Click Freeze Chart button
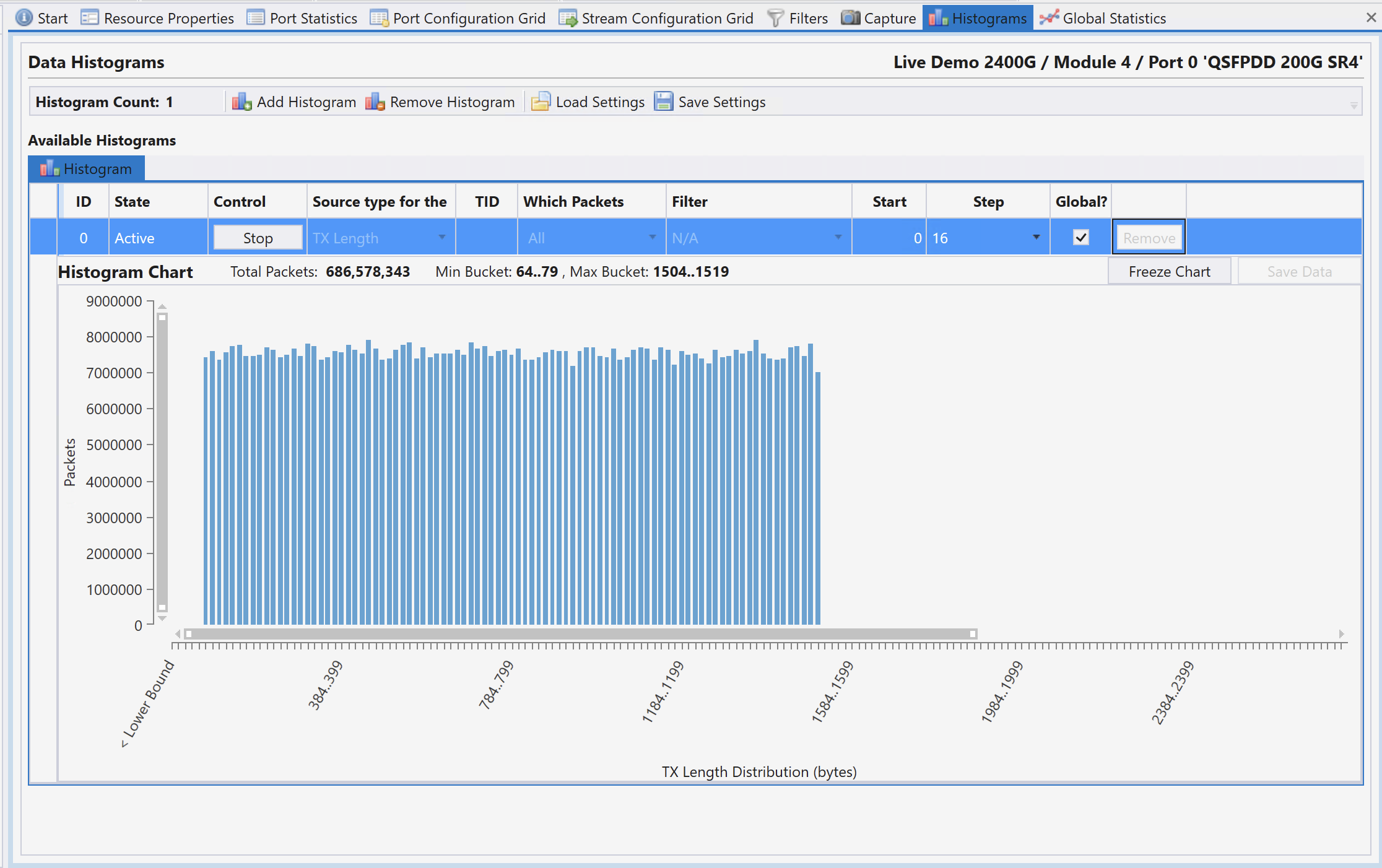This screenshot has height=868, width=1382. [1169, 272]
